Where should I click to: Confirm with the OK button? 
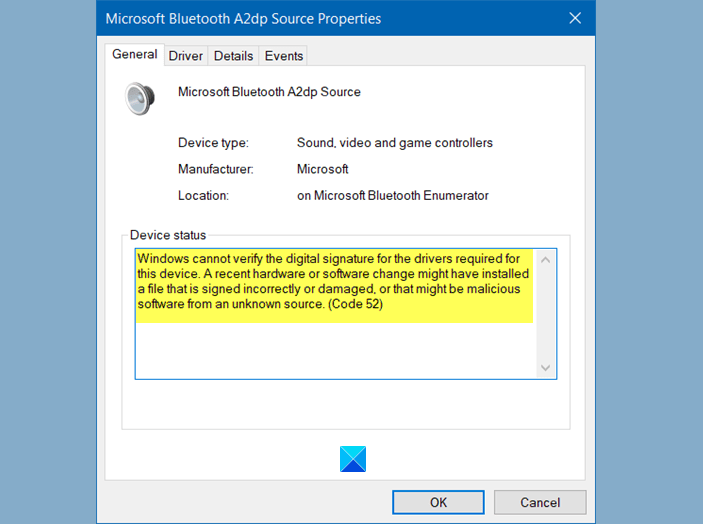click(438, 502)
